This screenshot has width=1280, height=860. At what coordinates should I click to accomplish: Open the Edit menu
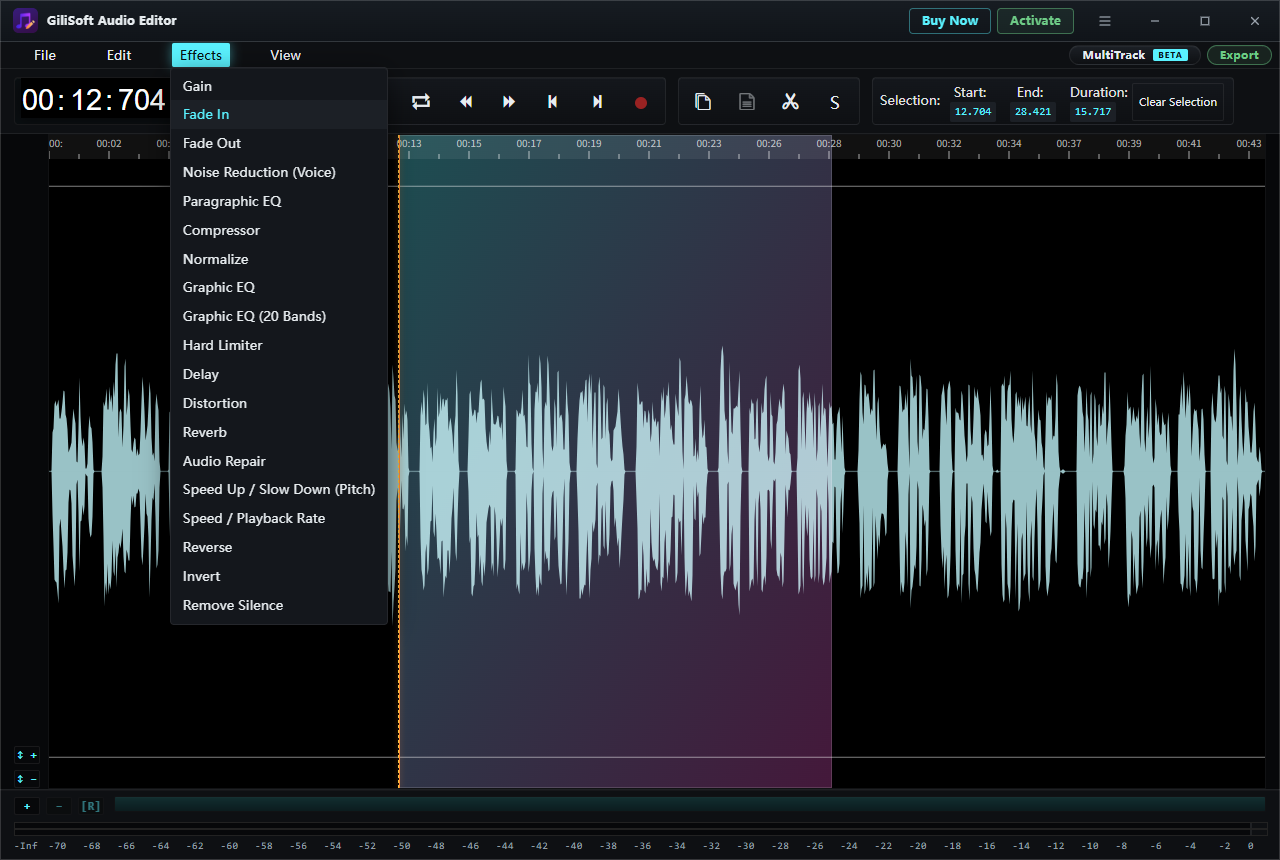tap(119, 55)
